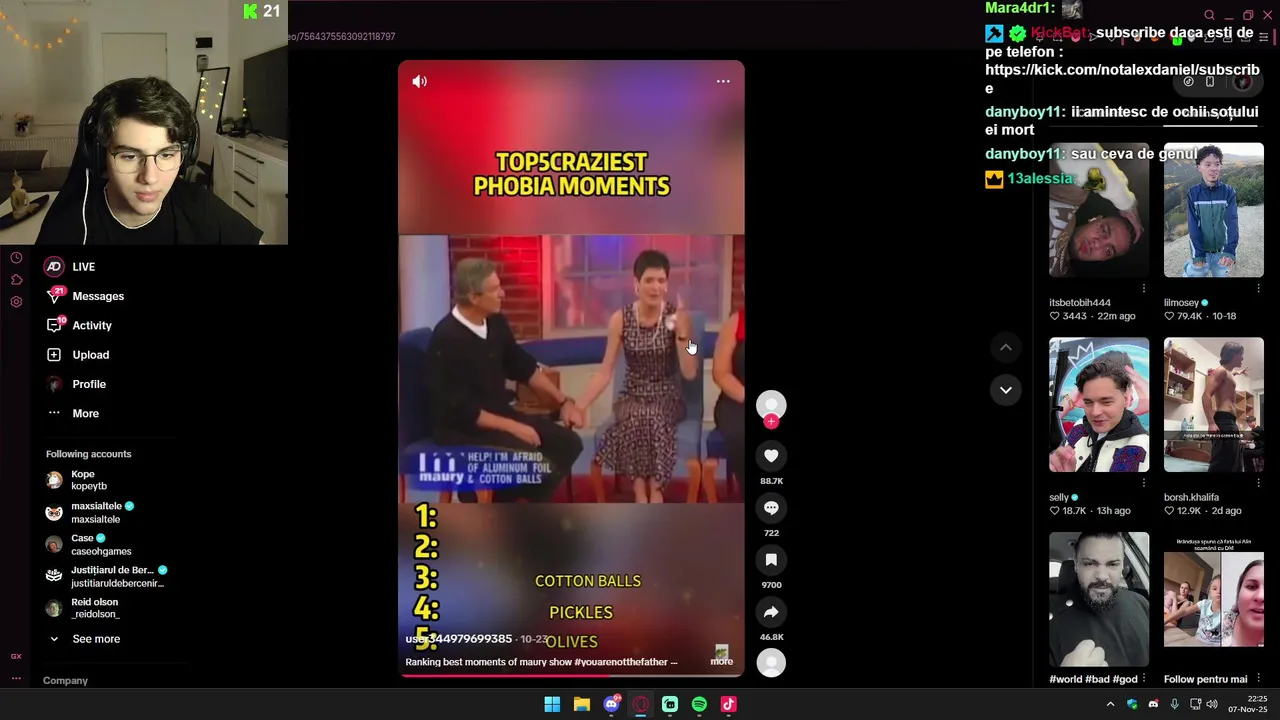Open Opera GX extensions cube icon
This screenshot has width=1280, height=720.
point(16,280)
